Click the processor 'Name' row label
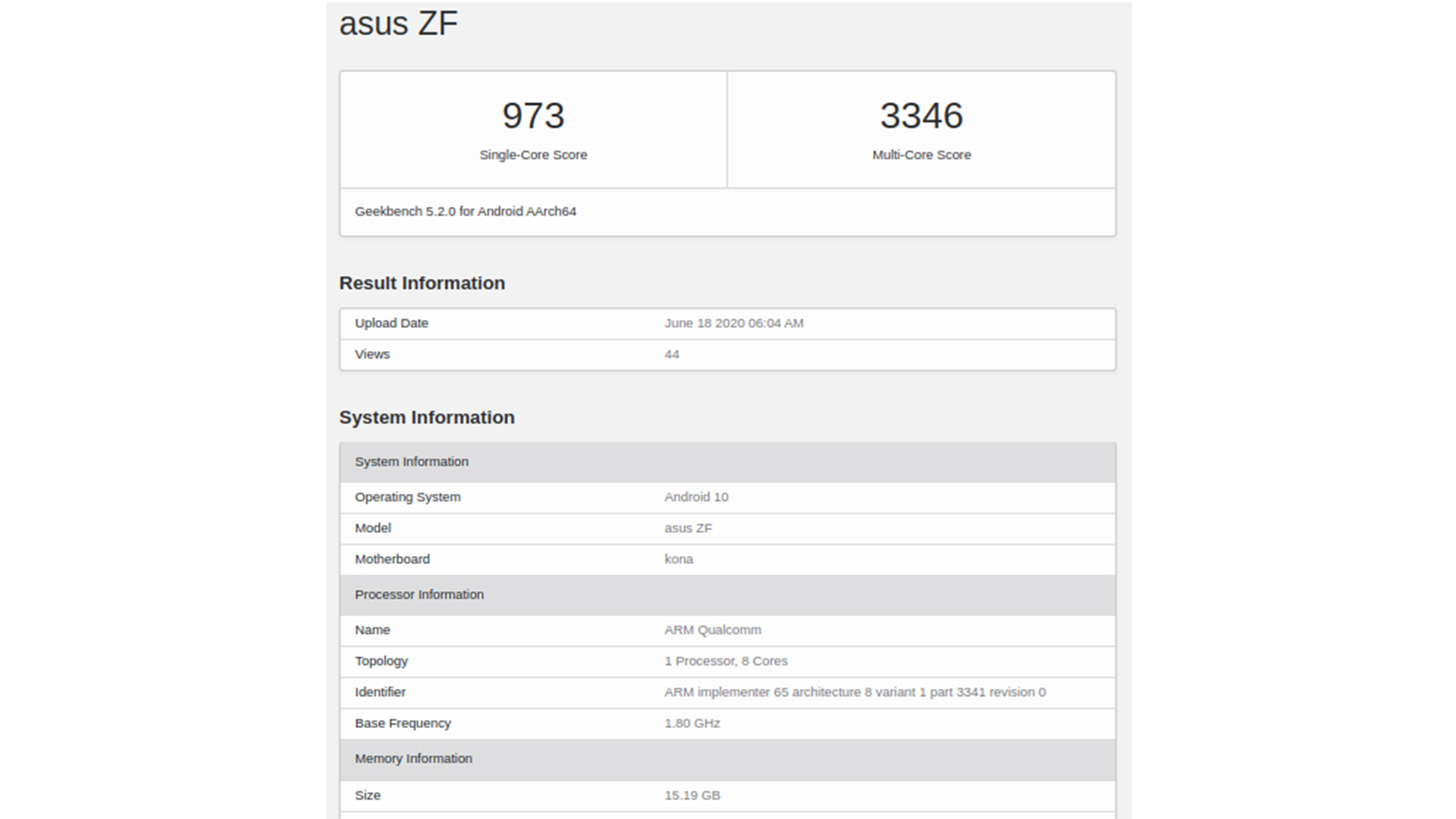Screen dimensions: 1456x819 click(x=372, y=629)
